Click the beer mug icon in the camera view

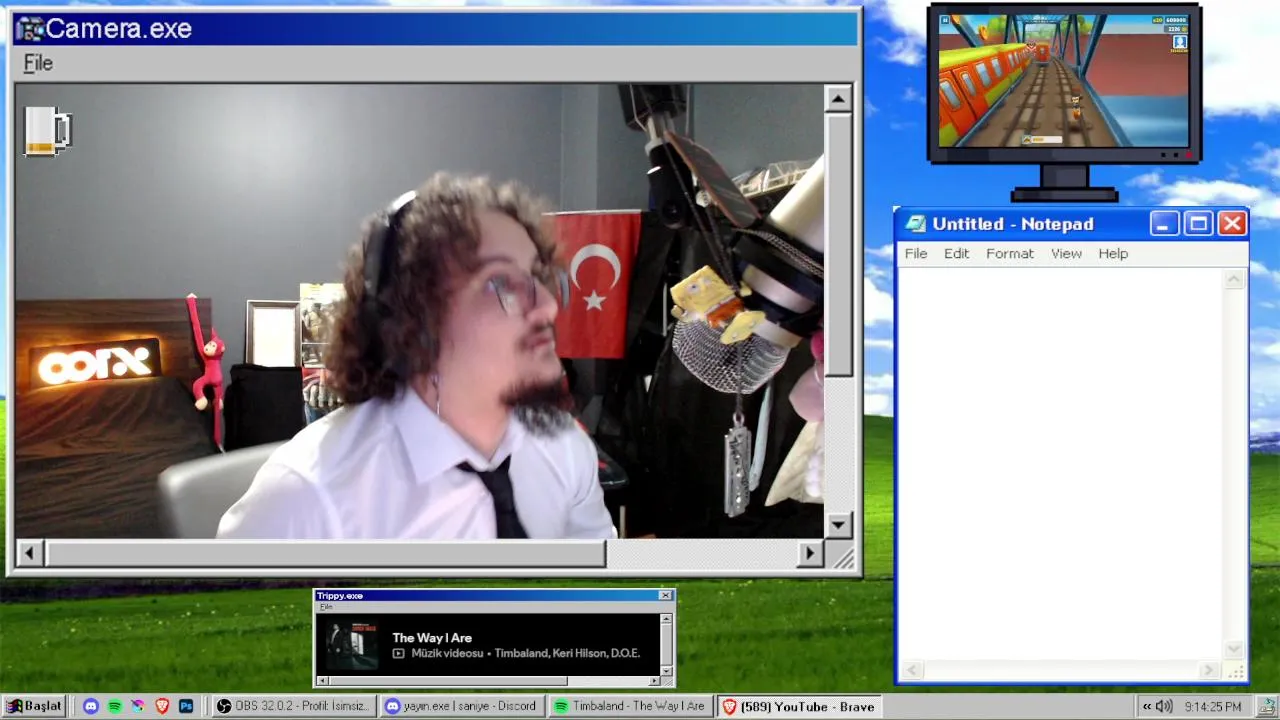(47, 131)
